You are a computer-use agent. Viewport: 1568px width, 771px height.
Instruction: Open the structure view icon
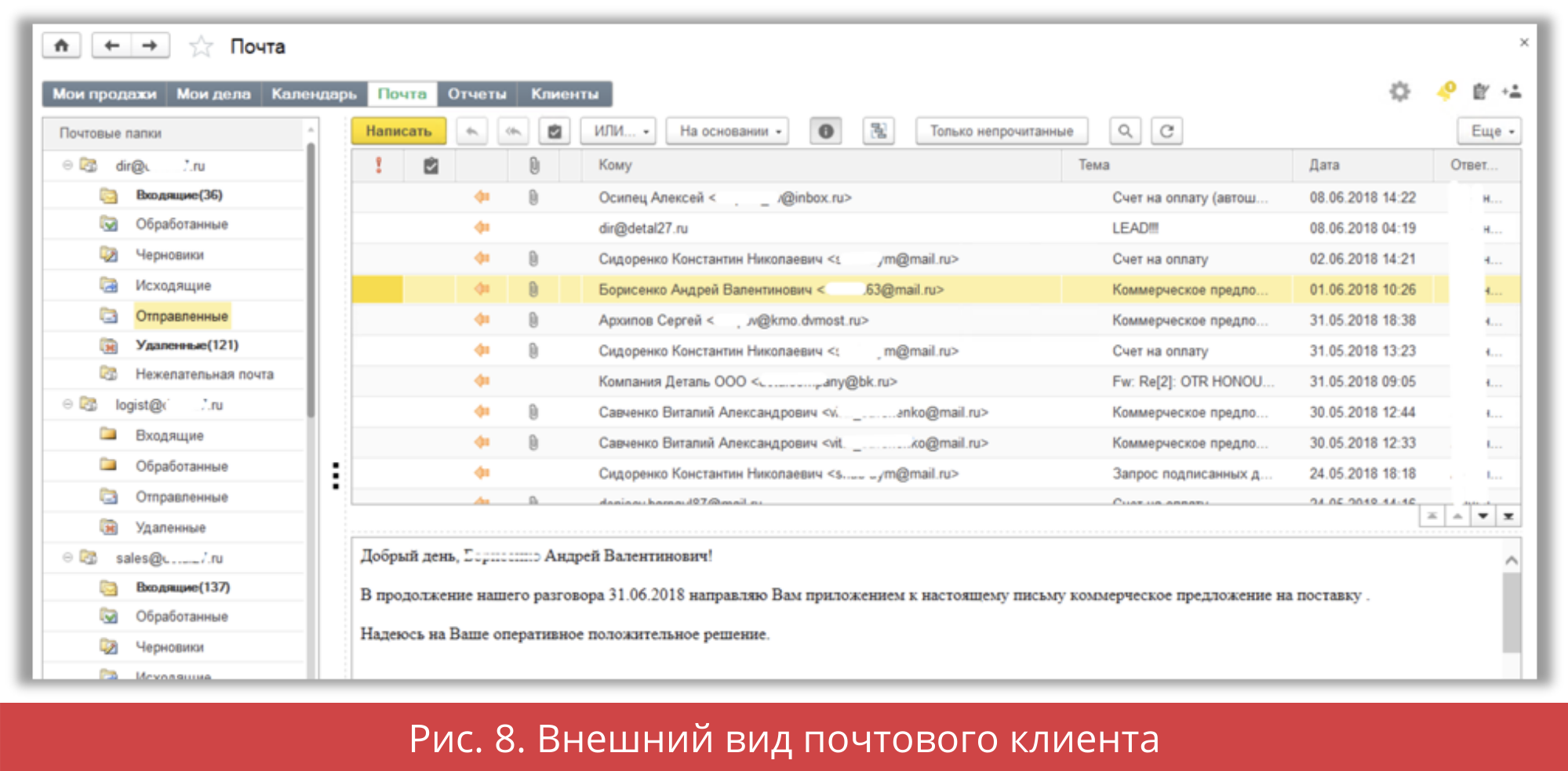879,131
